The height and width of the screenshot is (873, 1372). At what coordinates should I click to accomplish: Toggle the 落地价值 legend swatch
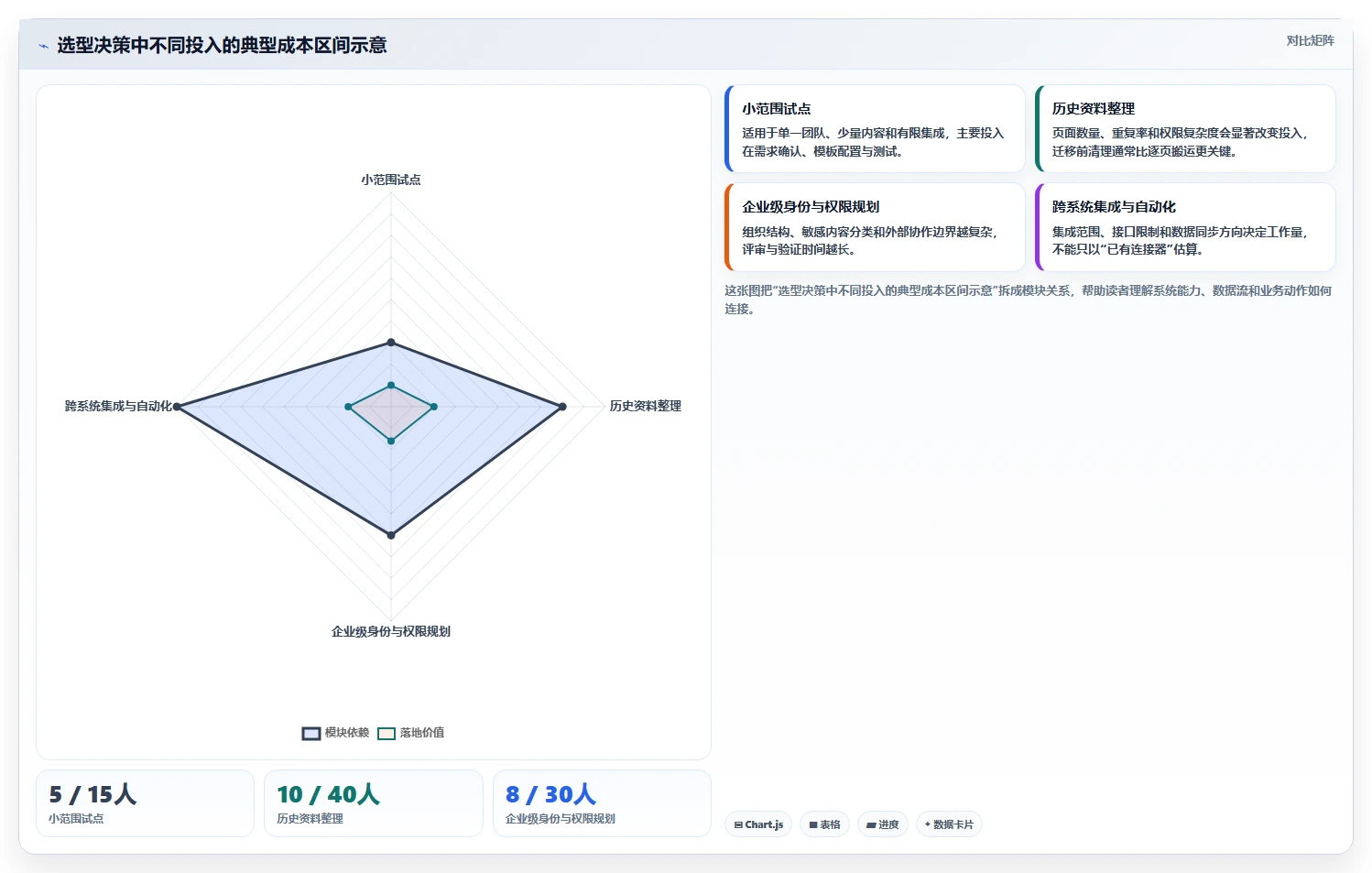click(387, 733)
